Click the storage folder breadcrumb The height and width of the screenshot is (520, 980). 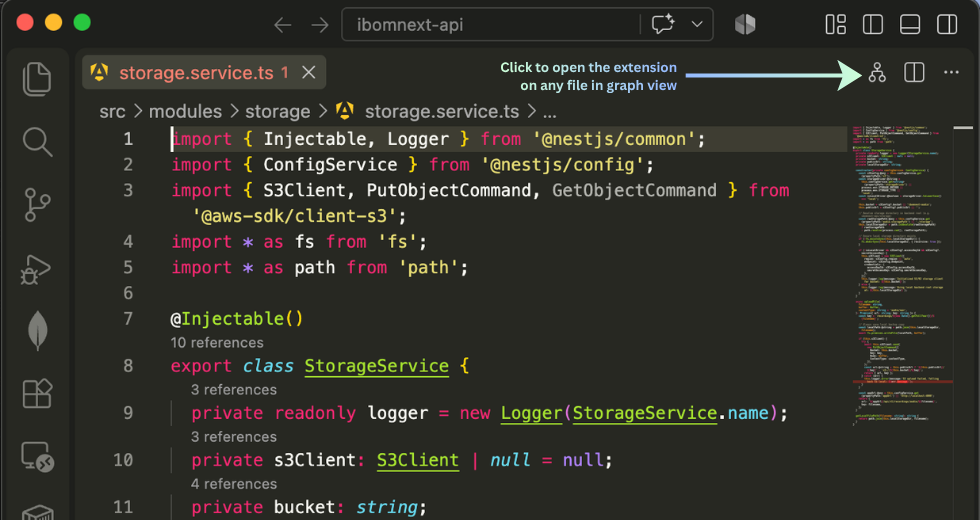coord(278,112)
